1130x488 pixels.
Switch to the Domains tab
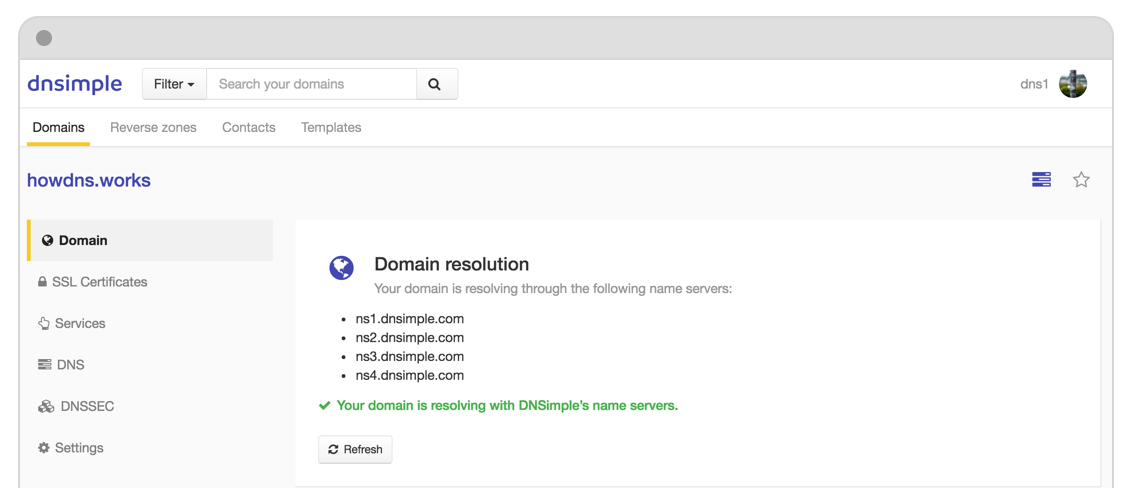58,128
